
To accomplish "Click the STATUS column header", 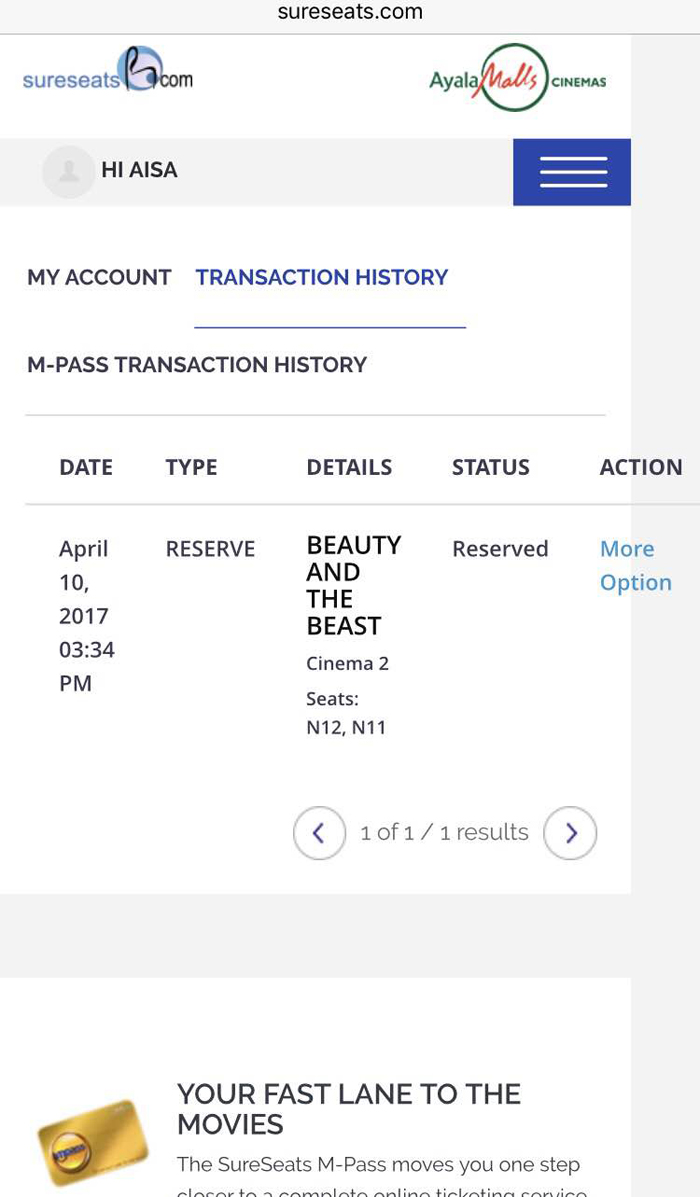I will [490, 467].
